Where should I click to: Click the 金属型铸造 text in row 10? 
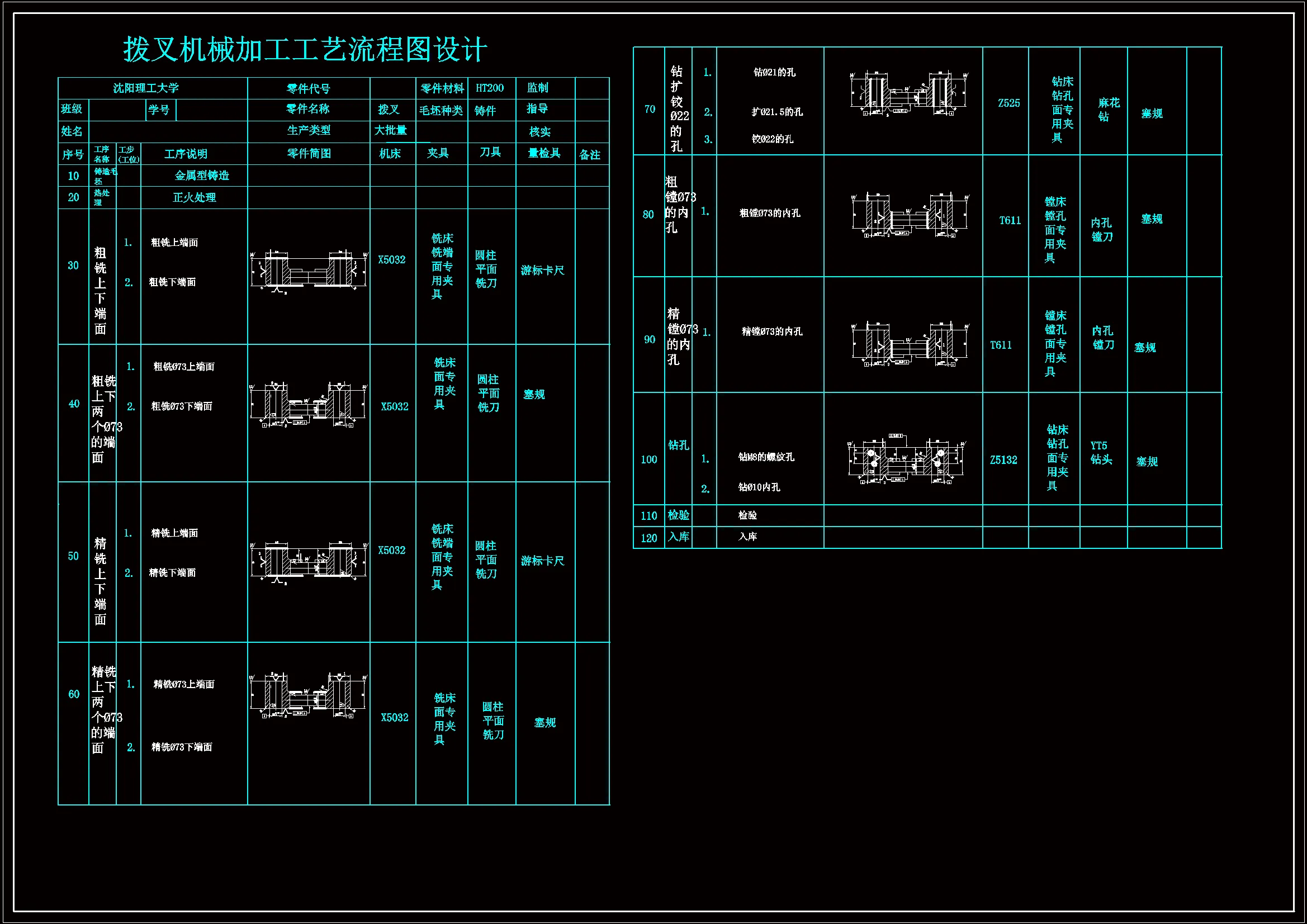tap(201, 176)
